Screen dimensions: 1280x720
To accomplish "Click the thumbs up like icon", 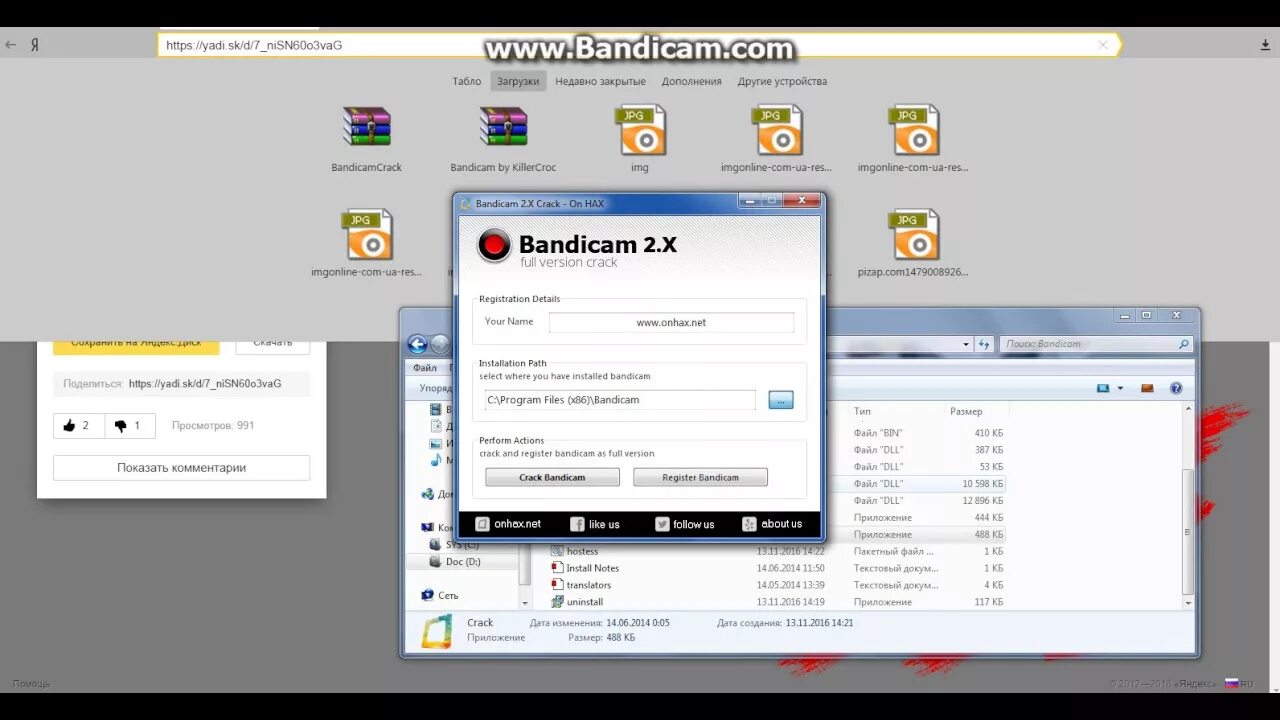I will [69, 426].
